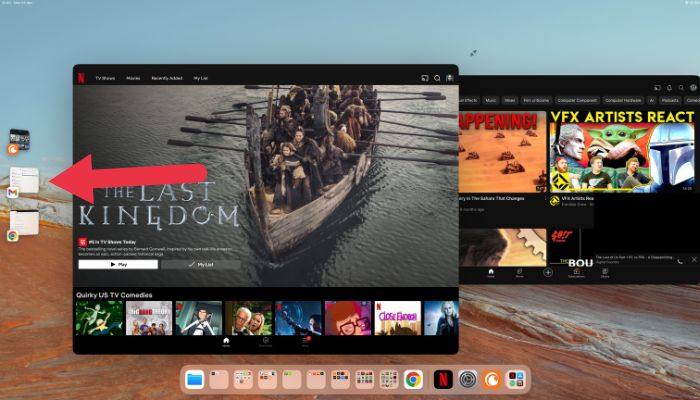The height and width of the screenshot is (400, 700).
Task: Click the Netflix N logo
Action: [81, 78]
